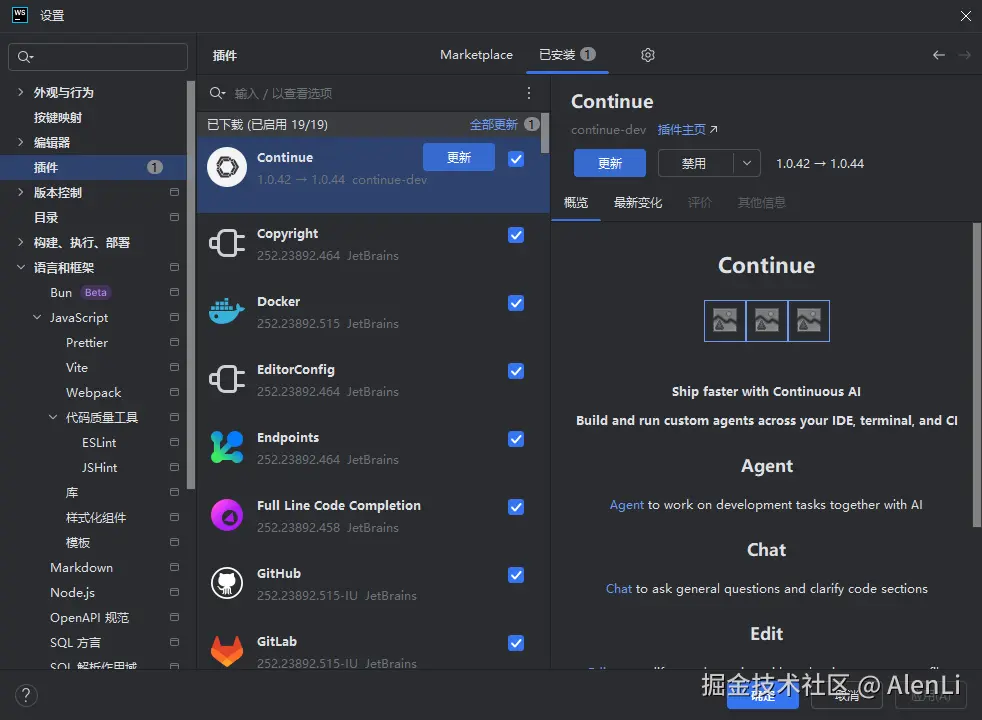This screenshot has height=720, width=982.
Task: Click 更新 button in detail panel
Action: point(609,163)
